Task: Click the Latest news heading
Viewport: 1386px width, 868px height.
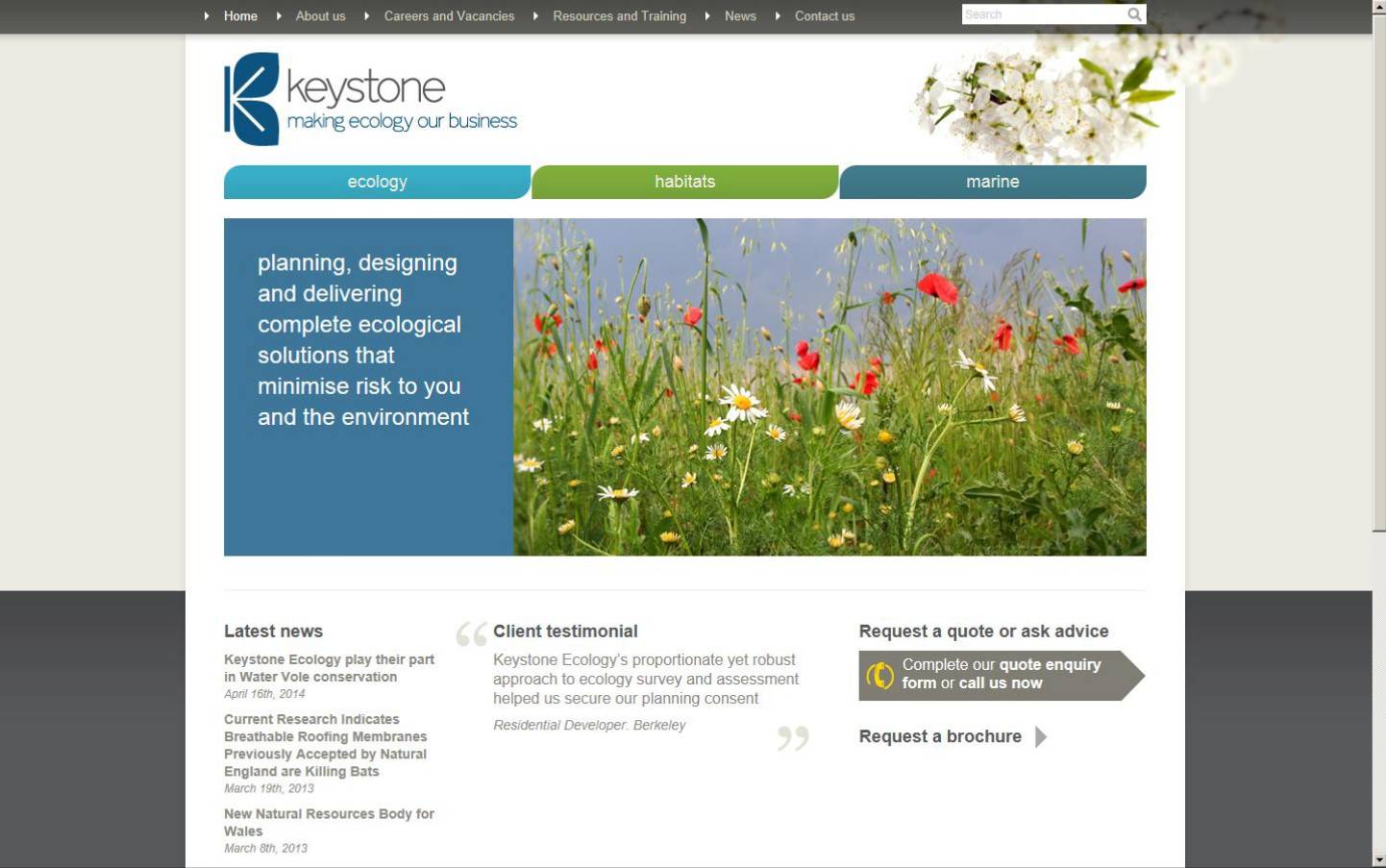Action: (273, 632)
